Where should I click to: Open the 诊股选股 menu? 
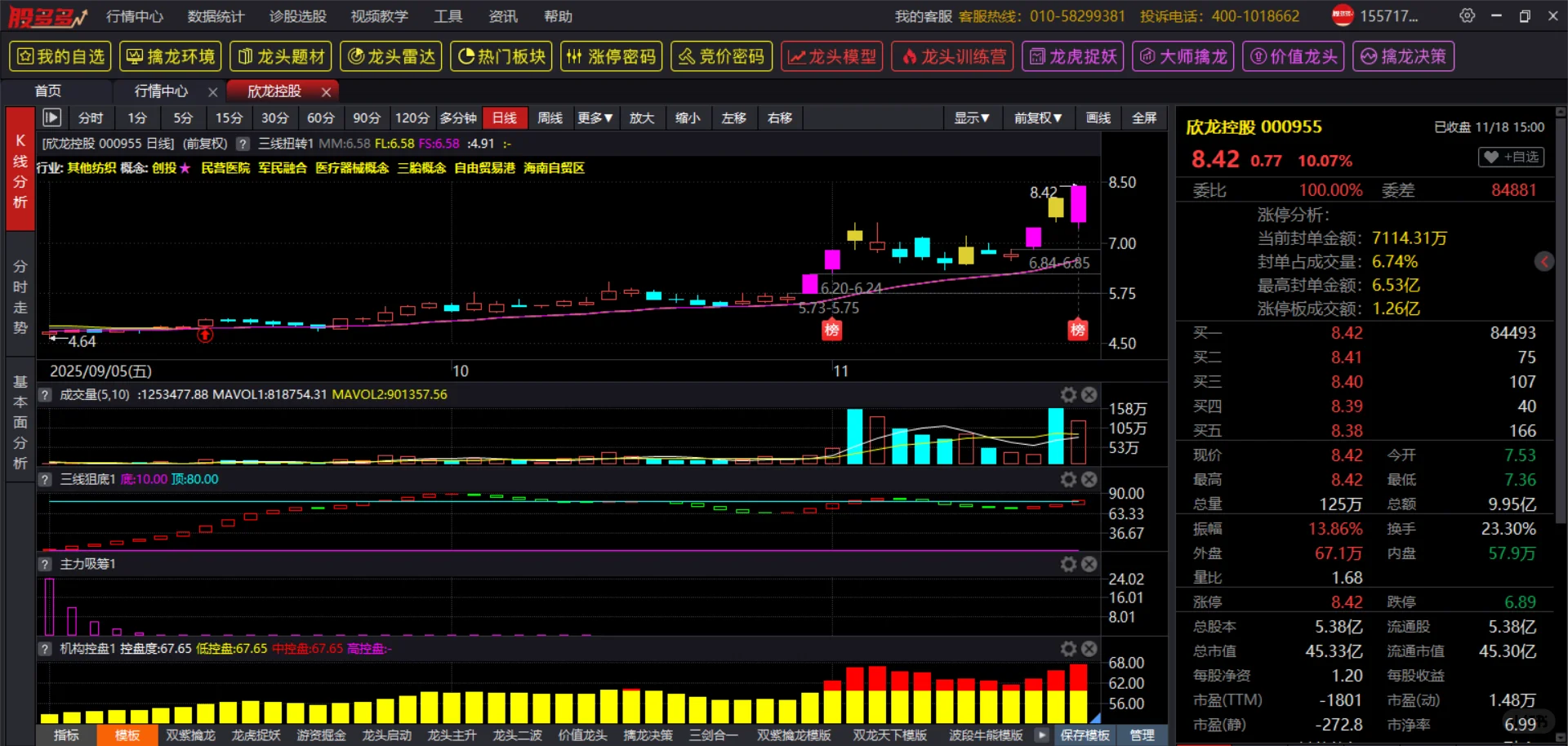click(297, 16)
